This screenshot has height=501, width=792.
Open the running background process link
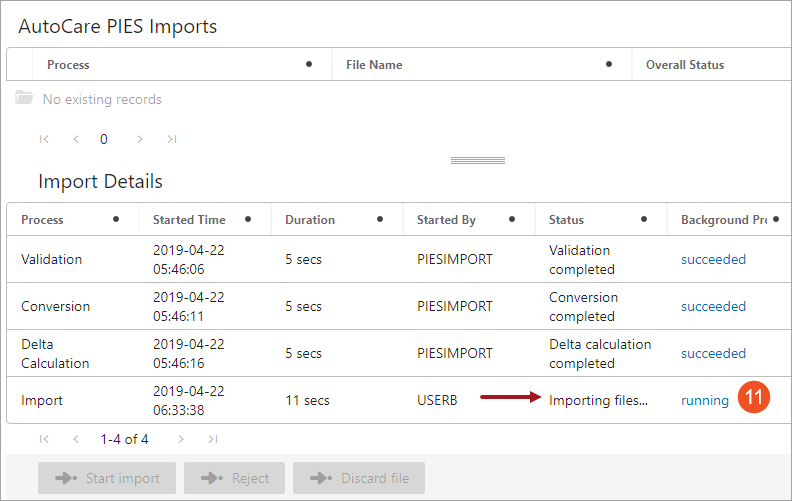pyautogui.click(x=705, y=400)
